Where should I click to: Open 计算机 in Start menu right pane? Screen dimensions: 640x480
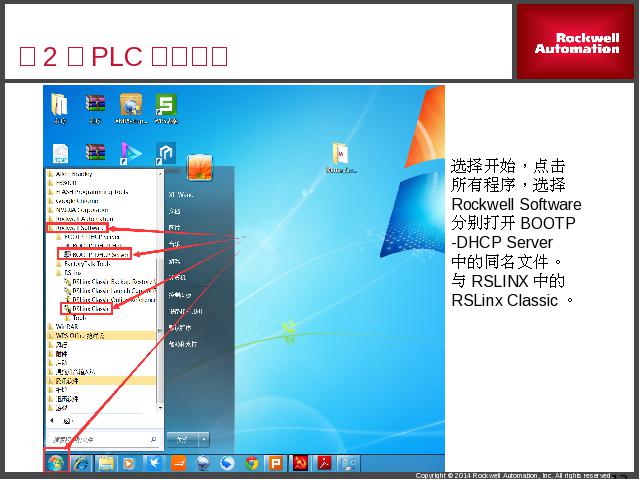[178, 278]
